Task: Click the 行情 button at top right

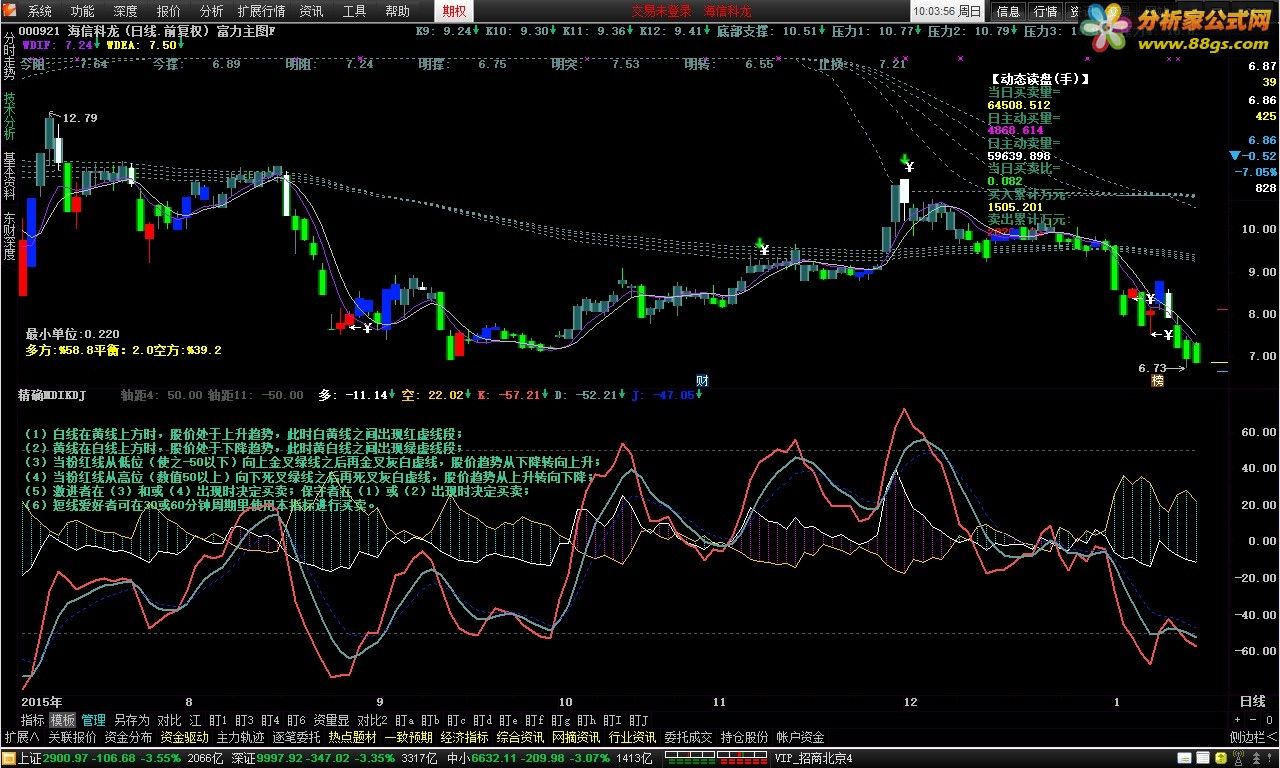Action: point(1045,12)
